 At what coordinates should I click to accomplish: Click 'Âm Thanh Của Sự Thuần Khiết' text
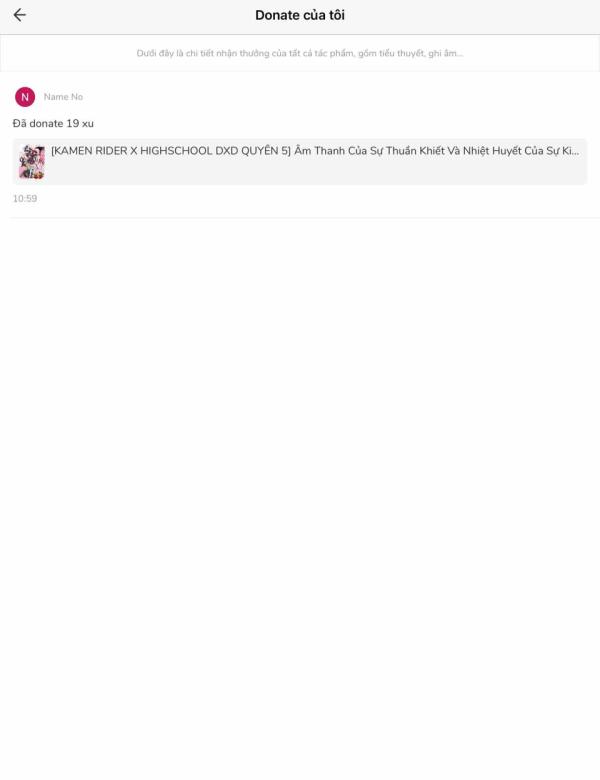[x=369, y=151]
